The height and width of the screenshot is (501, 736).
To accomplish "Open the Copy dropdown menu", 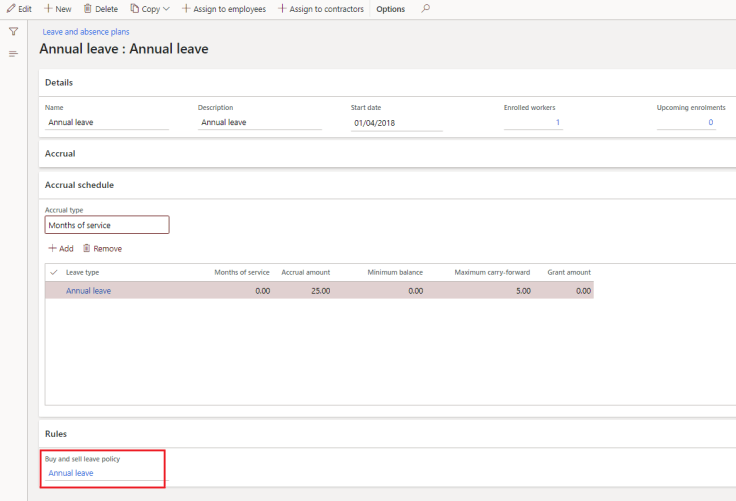I will pyautogui.click(x=150, y=9).
